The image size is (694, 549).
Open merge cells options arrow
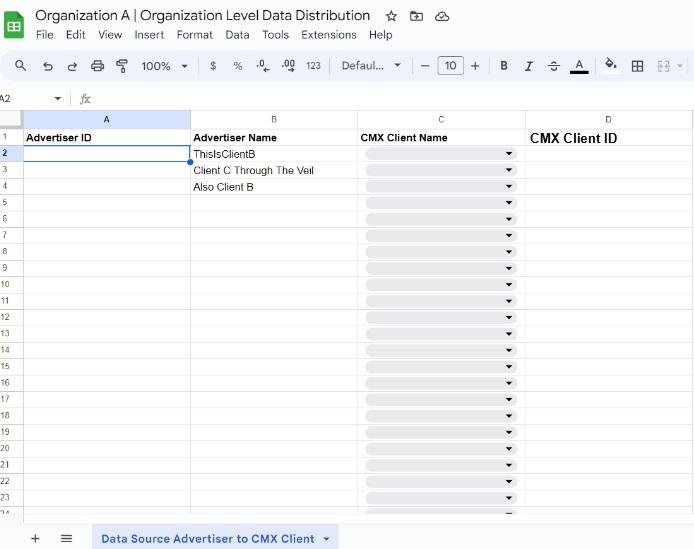[680, 66]
